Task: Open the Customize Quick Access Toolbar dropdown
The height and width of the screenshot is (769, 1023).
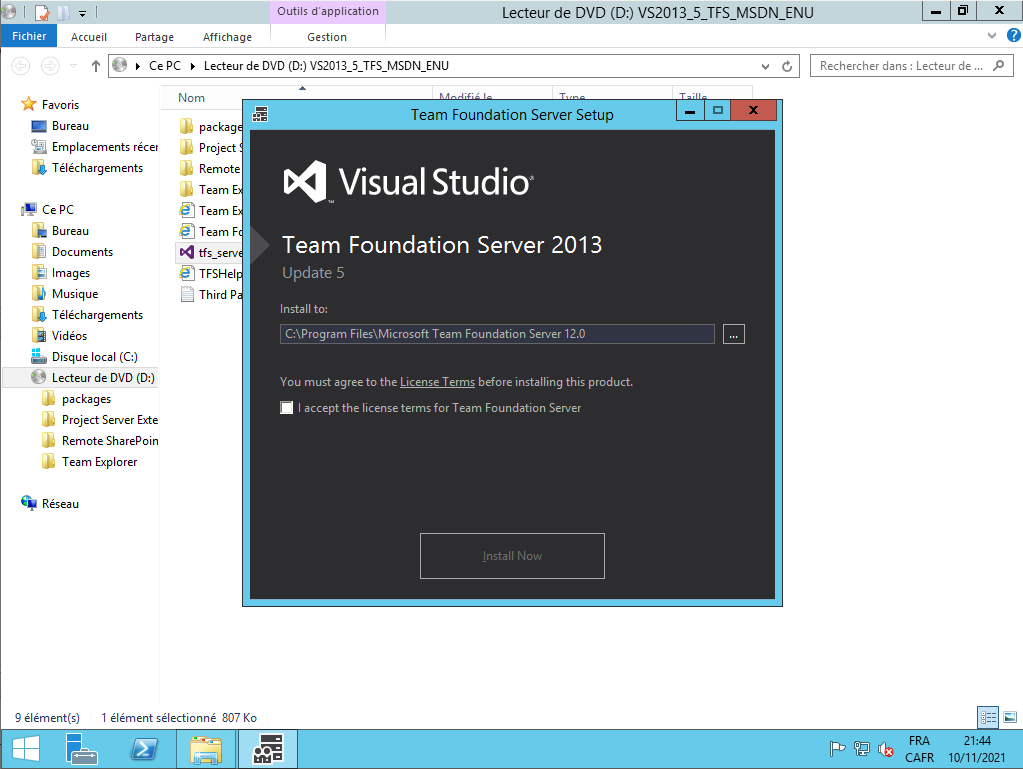Action: tap(81, 12)
